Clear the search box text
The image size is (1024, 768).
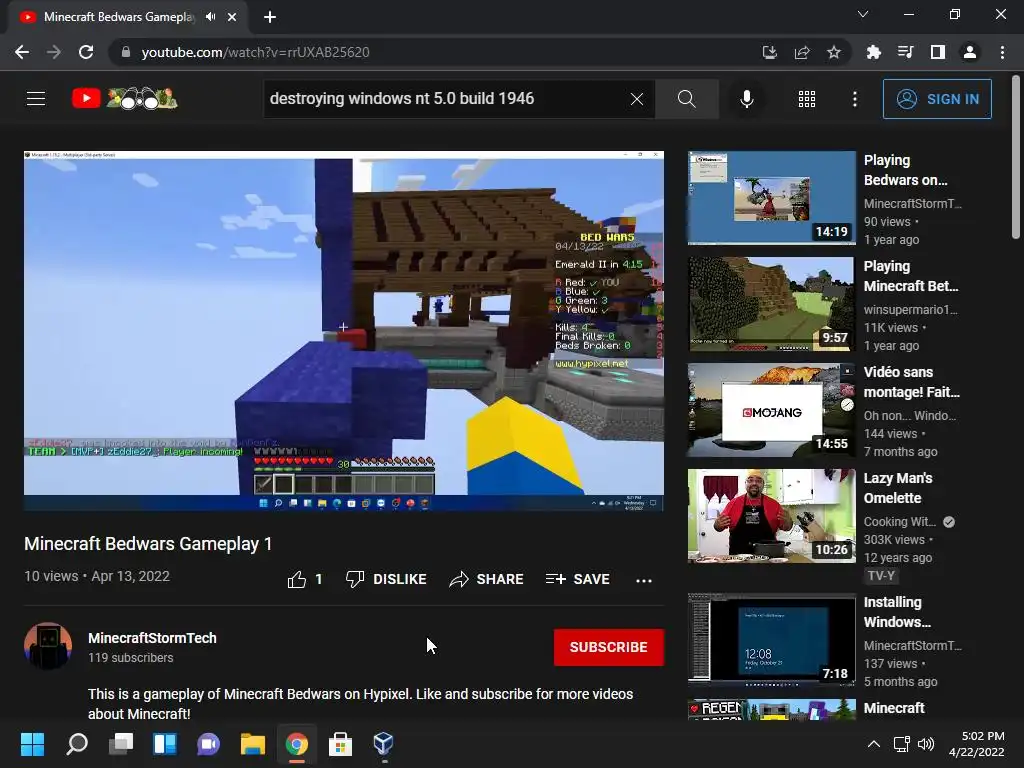(x=637, y=99)
